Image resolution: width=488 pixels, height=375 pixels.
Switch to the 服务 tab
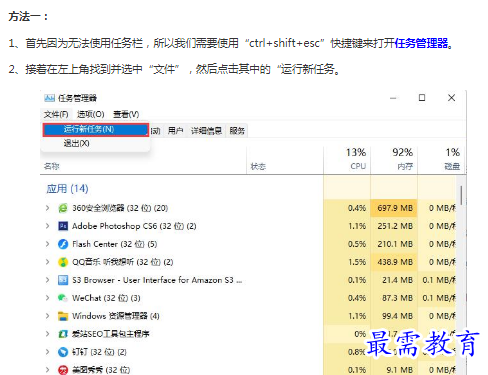pos(237,131)
